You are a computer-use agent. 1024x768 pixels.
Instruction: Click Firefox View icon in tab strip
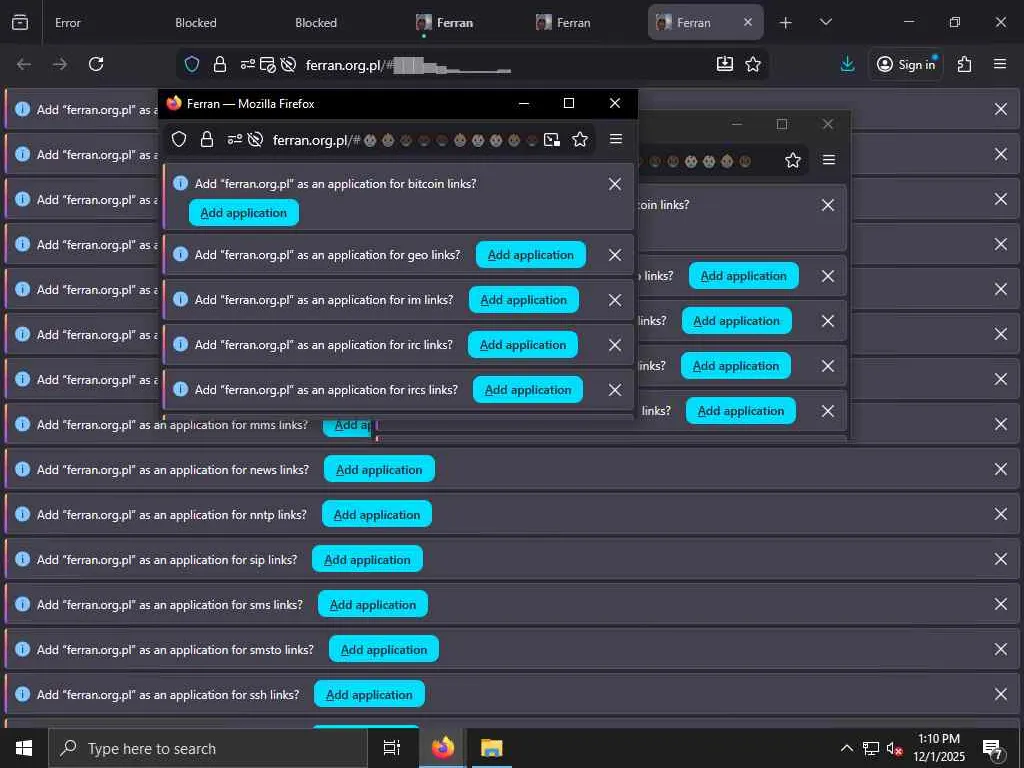20,22
